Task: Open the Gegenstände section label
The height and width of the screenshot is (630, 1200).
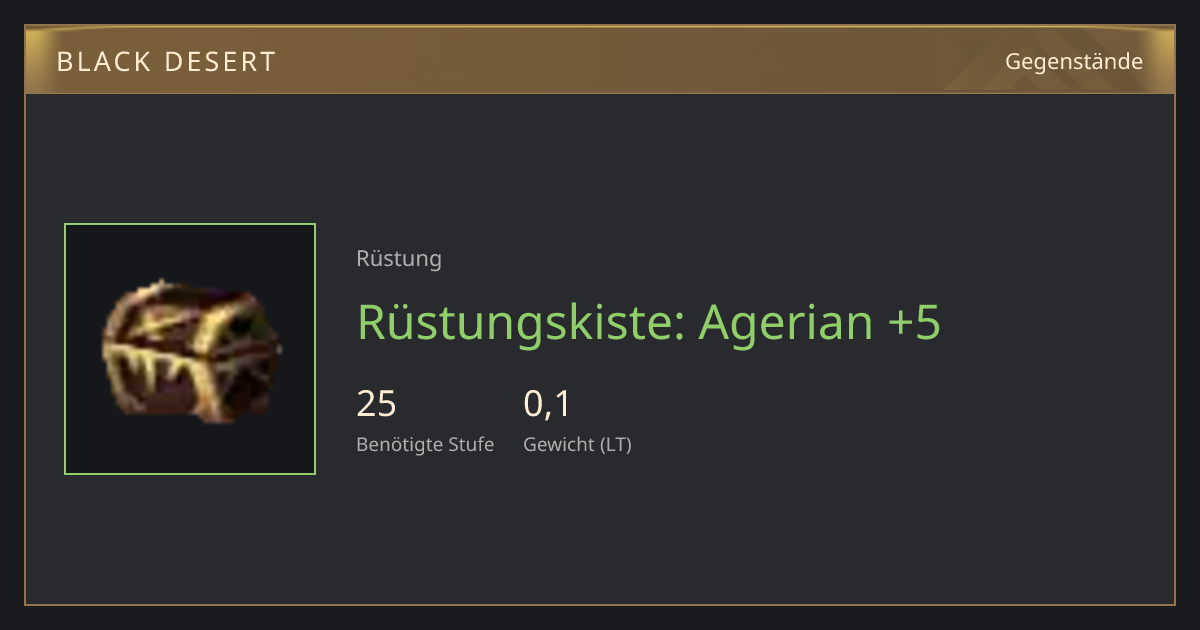Action: (x=1074, y=62)
